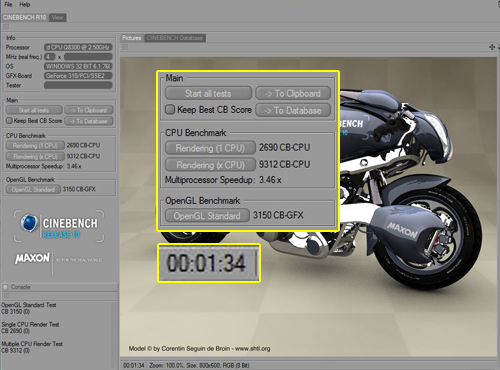Click the Zoom: 100.0% status entry

coord(166,365)
